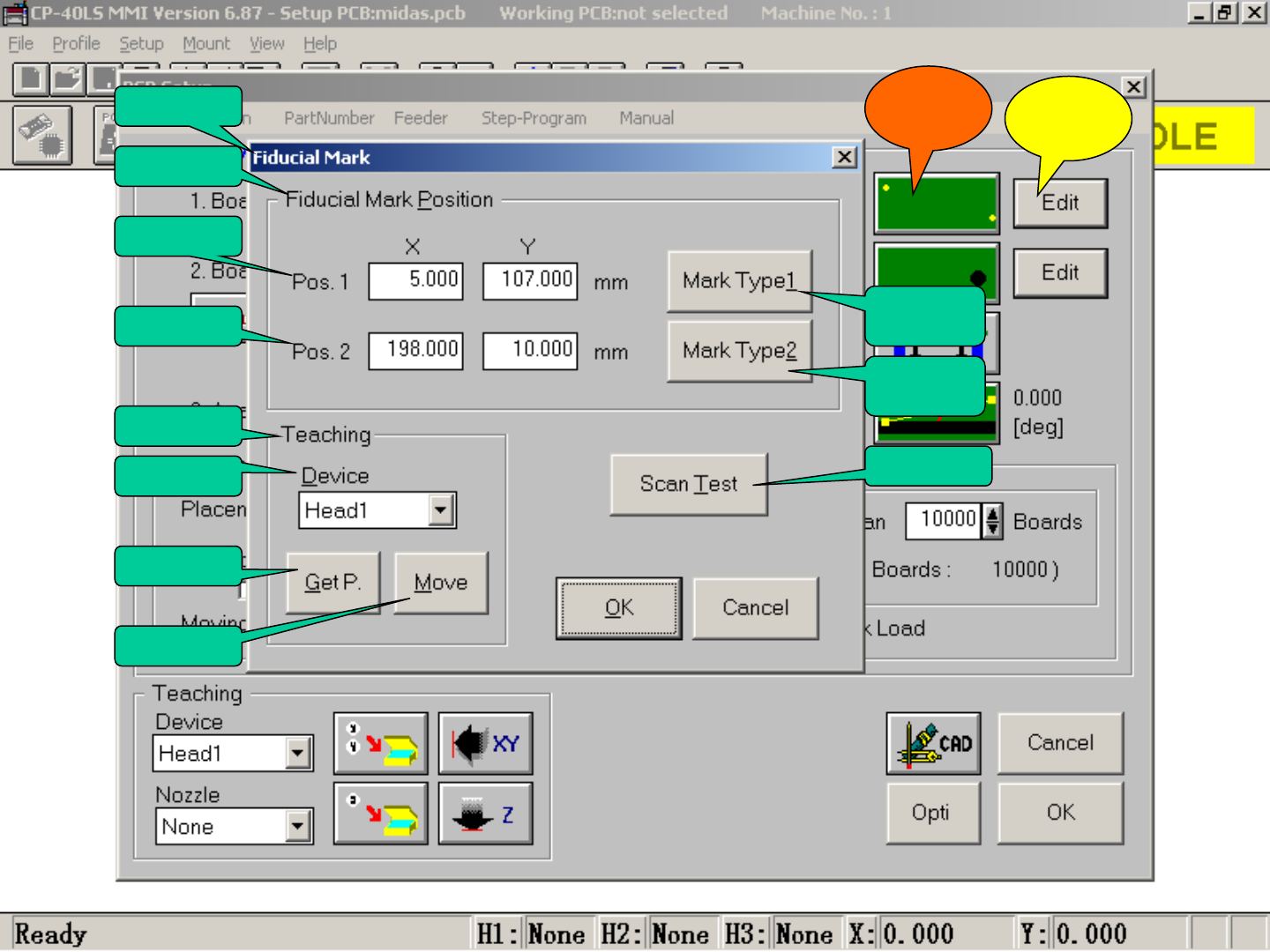Screen dimensions: 1270x952
Task: Click the Boards count spinner arrows
Action: pos(993,521)
